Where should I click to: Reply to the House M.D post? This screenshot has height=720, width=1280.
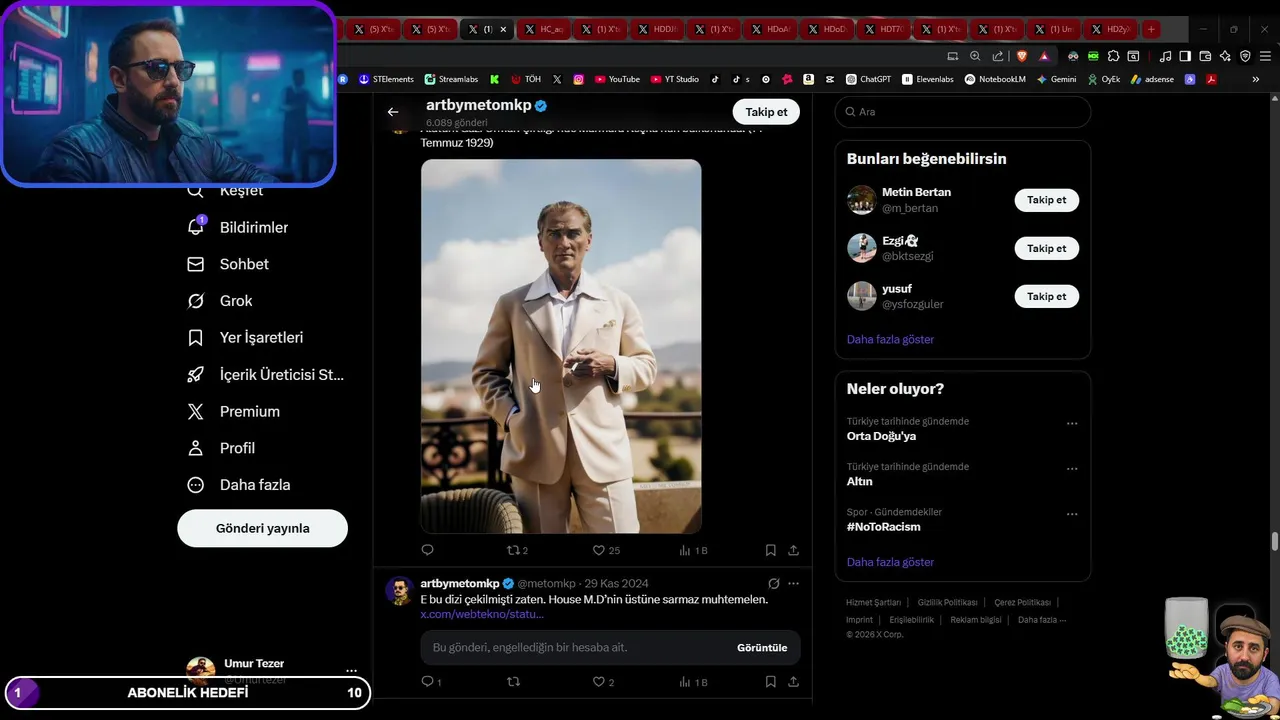coord(430,682)
